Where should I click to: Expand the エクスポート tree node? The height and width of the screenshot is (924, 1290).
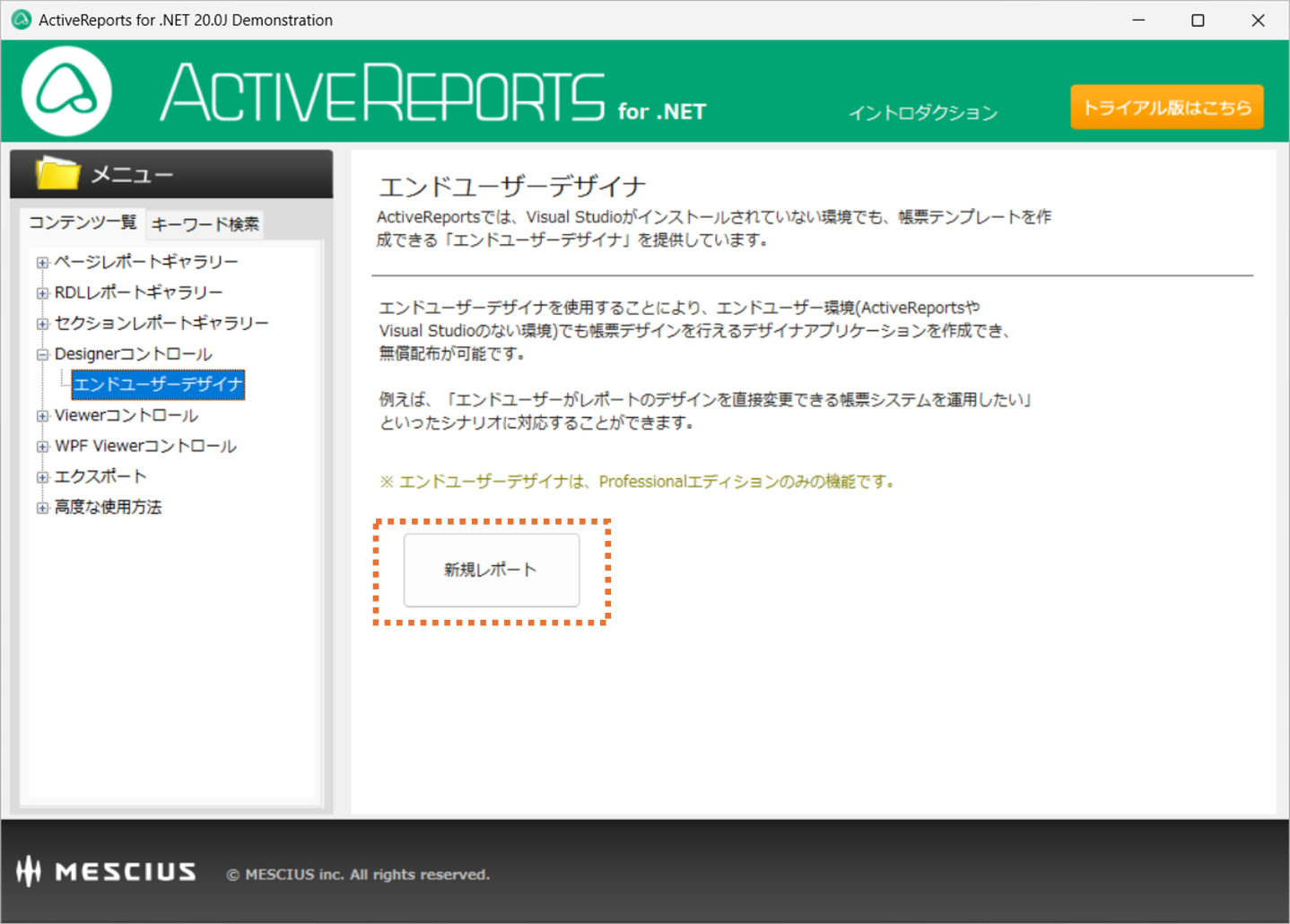pyautogui.click(x=42, y=475)
